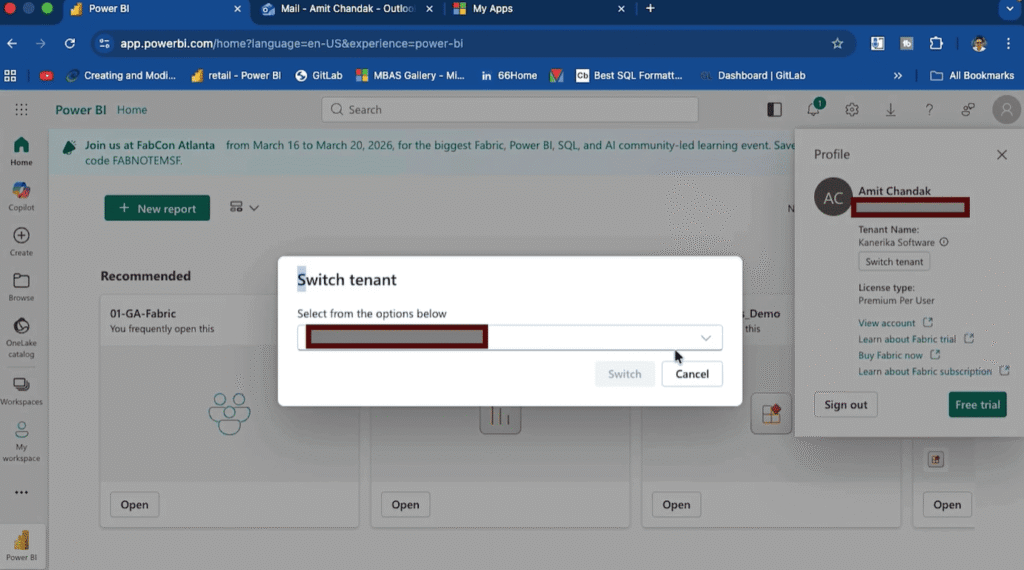Toggle the side pane layout icon
This screenshot has width=1024, height=570.
[775, 110]
